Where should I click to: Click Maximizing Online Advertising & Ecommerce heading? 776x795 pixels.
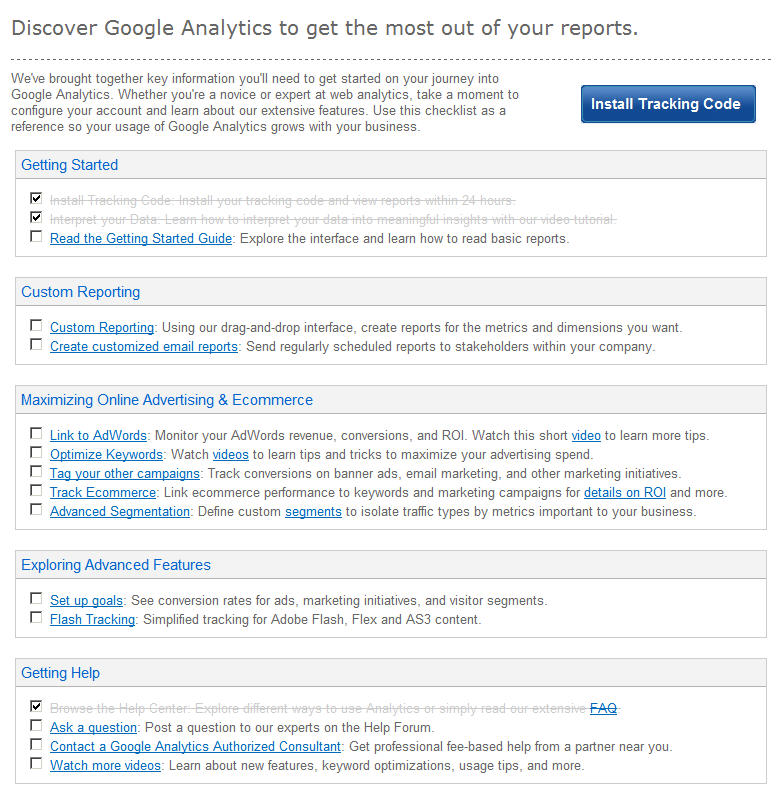167,400
